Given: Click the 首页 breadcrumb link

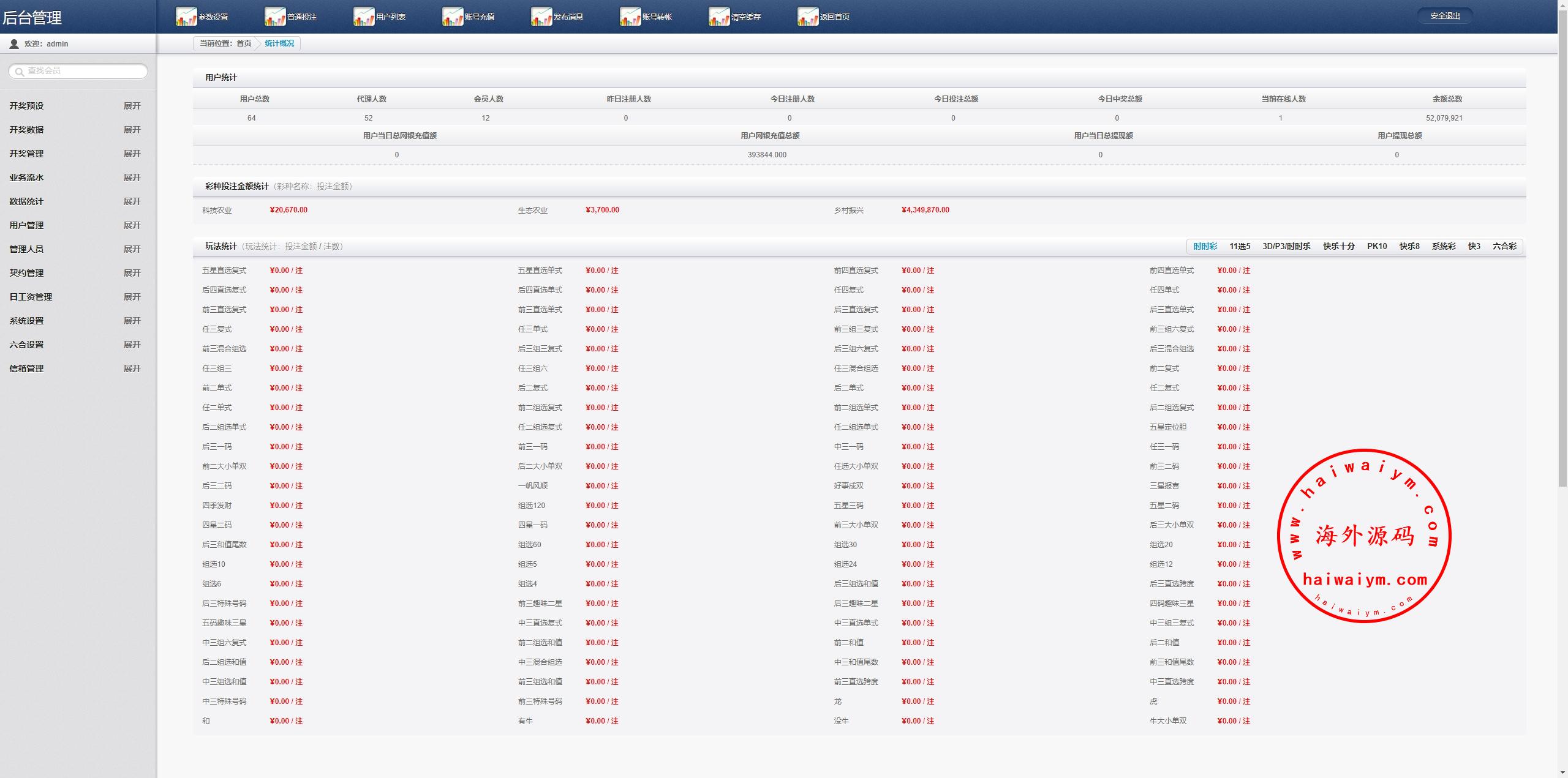Looking at the screenshot, I should click(244, 43).
